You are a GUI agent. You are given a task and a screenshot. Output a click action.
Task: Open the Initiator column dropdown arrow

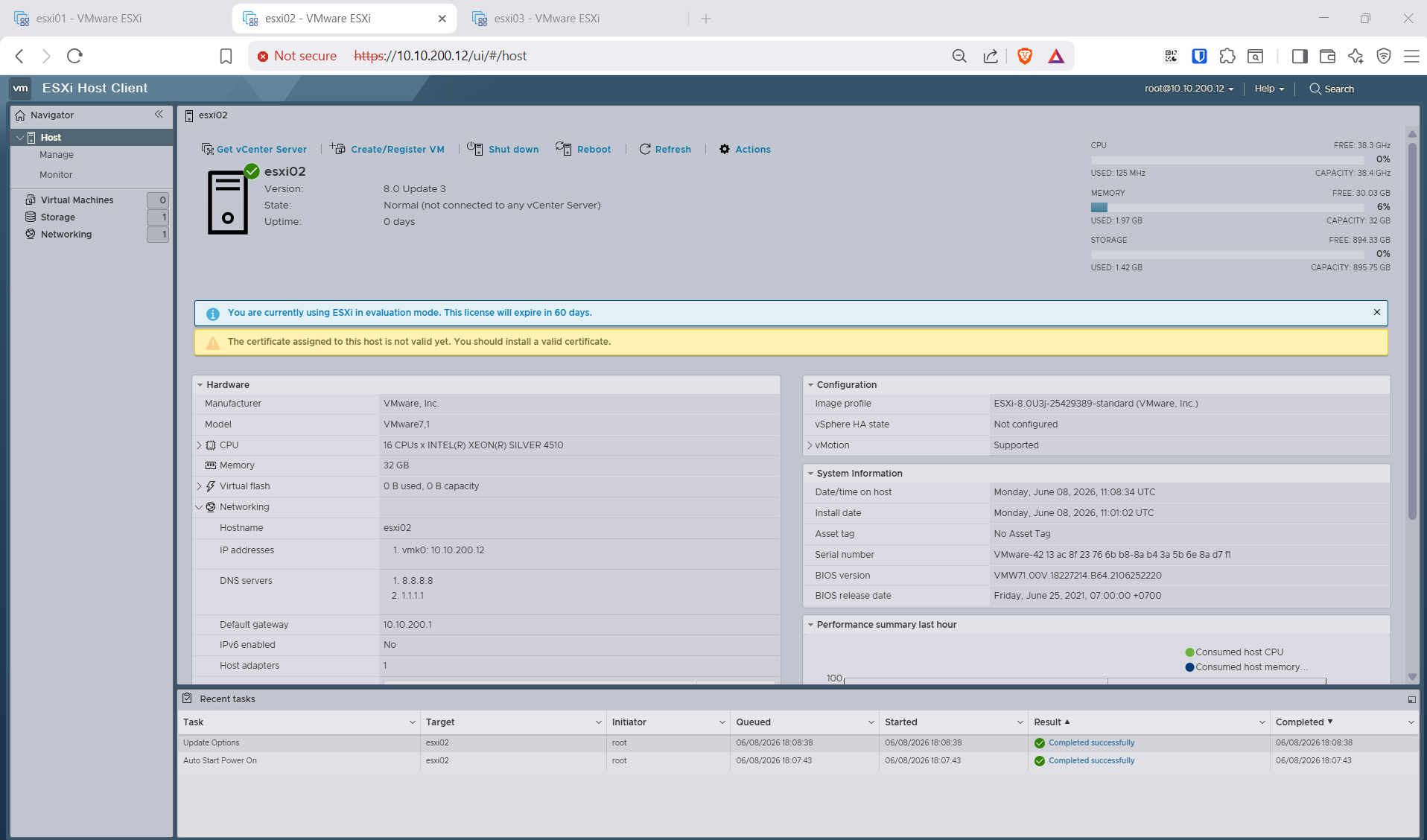pyautogui.click(x=722, y=722)
